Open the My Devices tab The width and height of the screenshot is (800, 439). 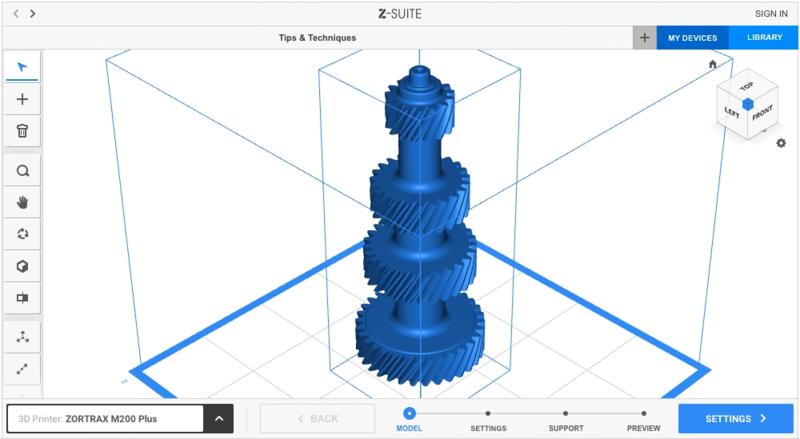(692, 38)
